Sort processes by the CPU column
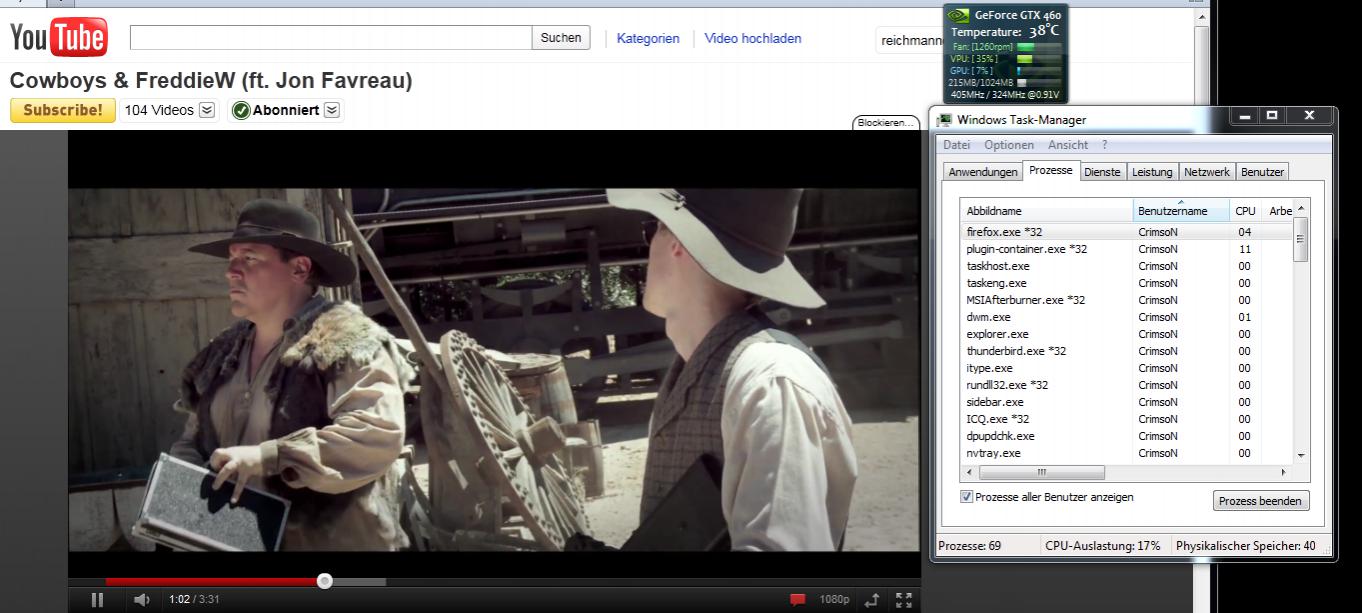1362x613 pixels. point(1245,211)
